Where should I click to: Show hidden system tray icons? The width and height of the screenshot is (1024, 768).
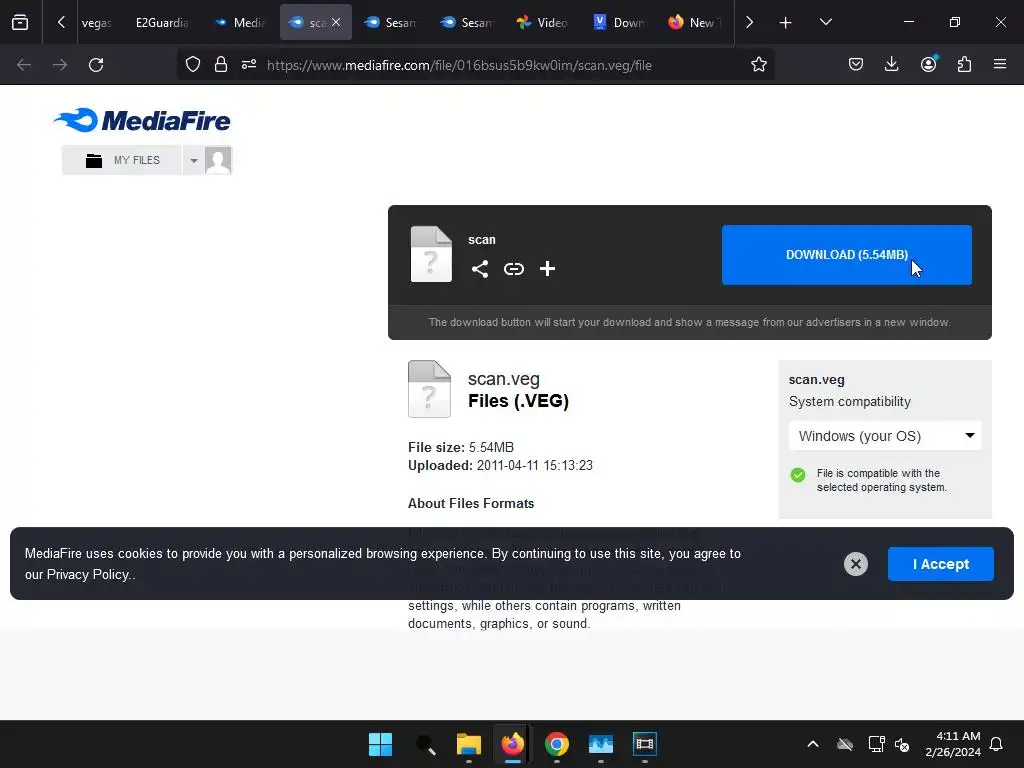point(813,744)
